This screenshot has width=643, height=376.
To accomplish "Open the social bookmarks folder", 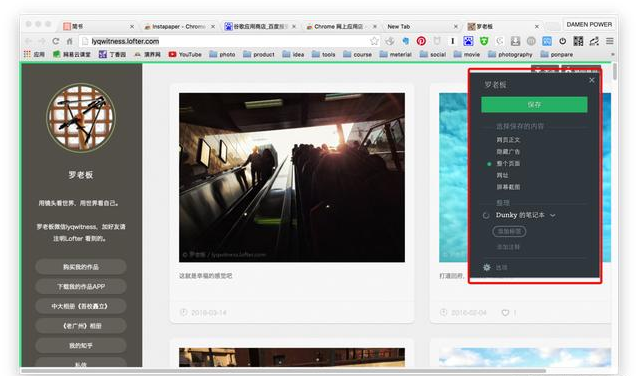I will coord(433,54).
